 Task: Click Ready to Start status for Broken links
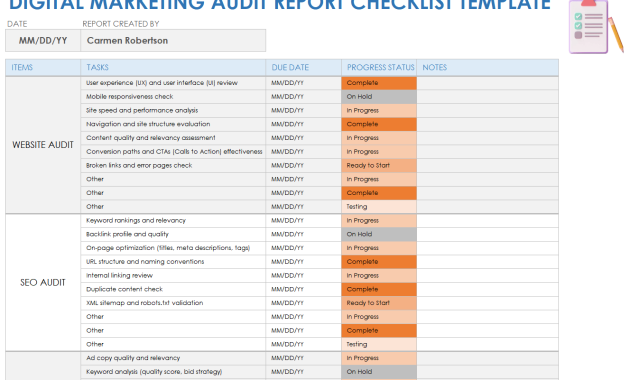click(x=379, y=165)
